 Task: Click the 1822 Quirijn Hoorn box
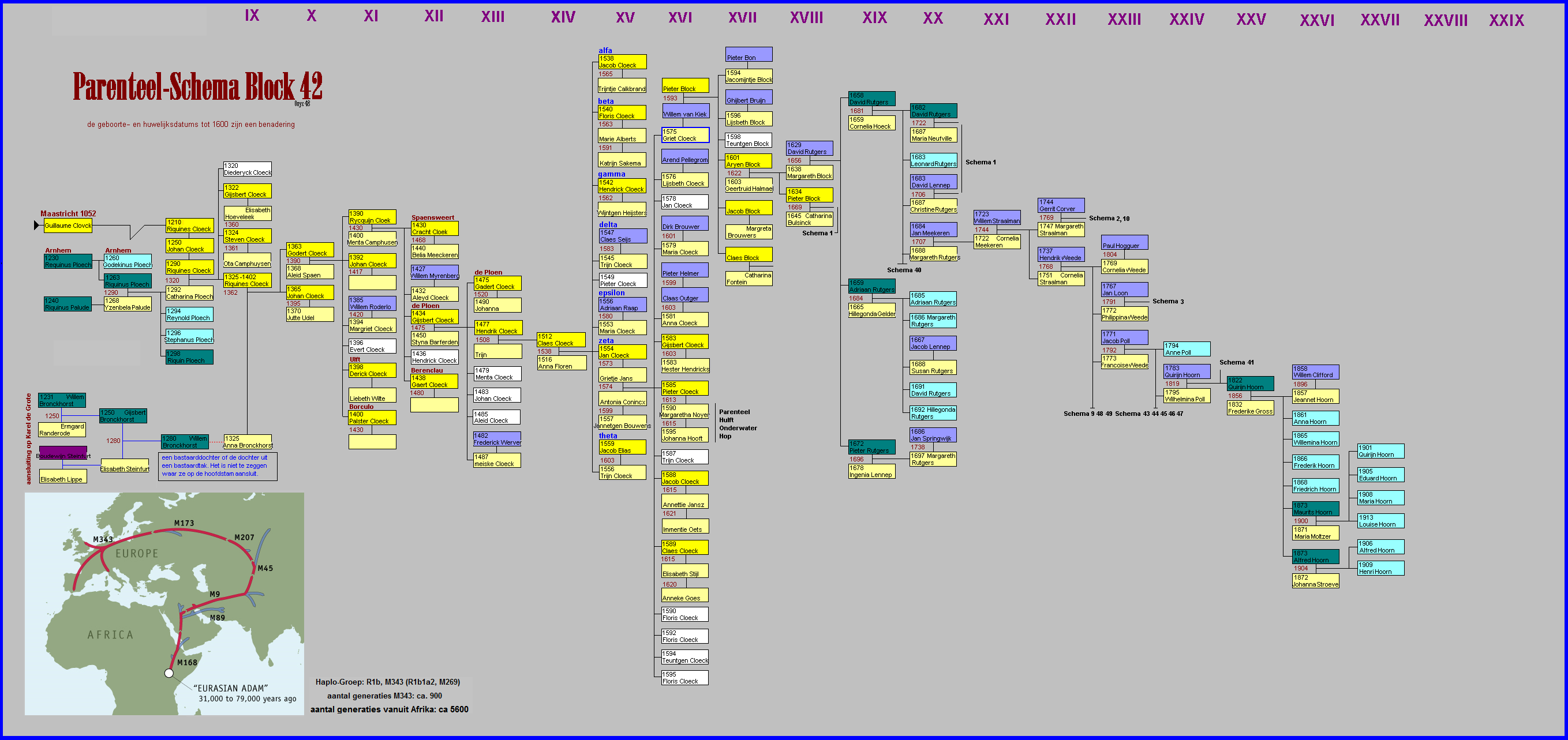pyautogui.click(x=1250, y=384)
